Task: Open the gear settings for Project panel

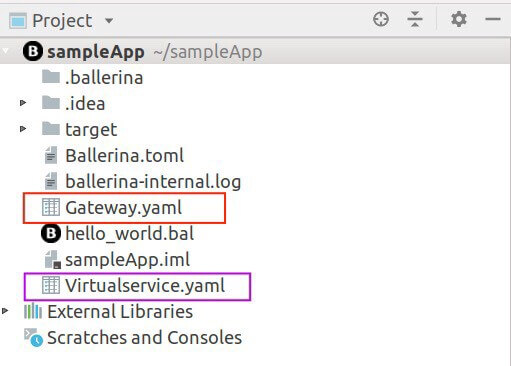Action: 459,19
